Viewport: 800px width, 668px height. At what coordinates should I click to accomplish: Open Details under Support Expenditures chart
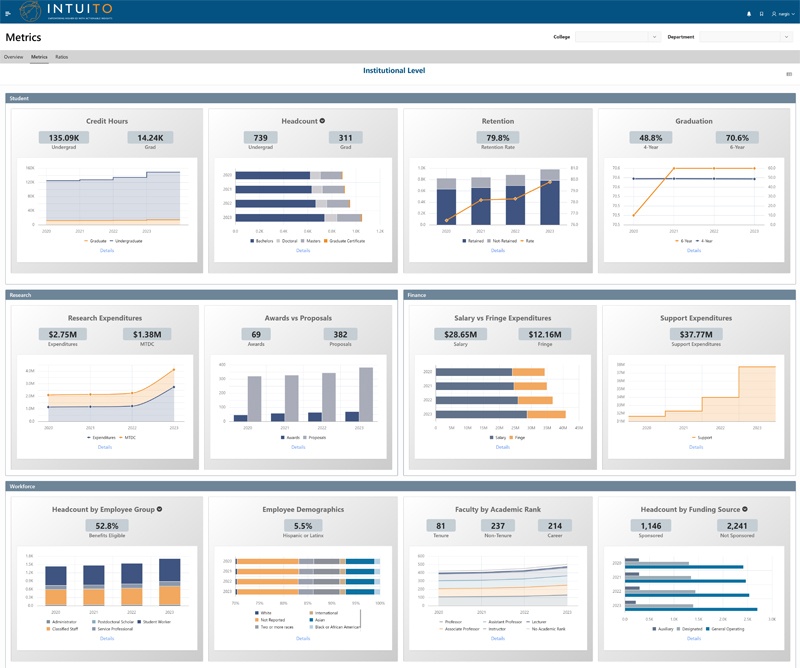696,447
